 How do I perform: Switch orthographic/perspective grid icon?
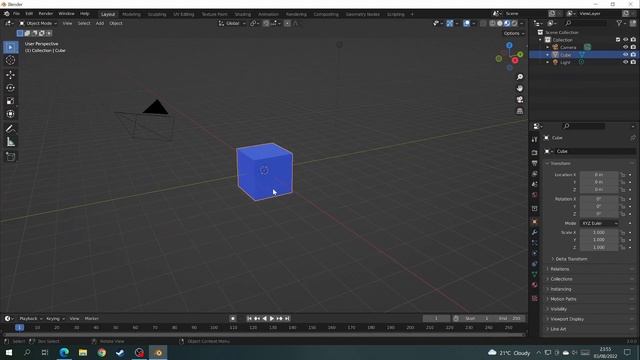pos(520,111)
